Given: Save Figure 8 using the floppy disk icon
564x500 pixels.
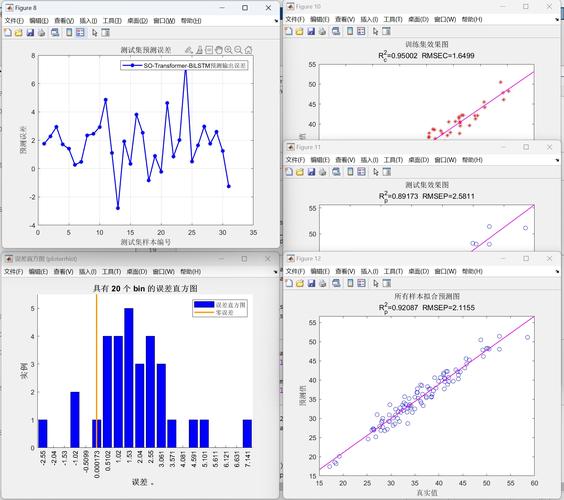Looking at the screenshot, I should point(30,33).
